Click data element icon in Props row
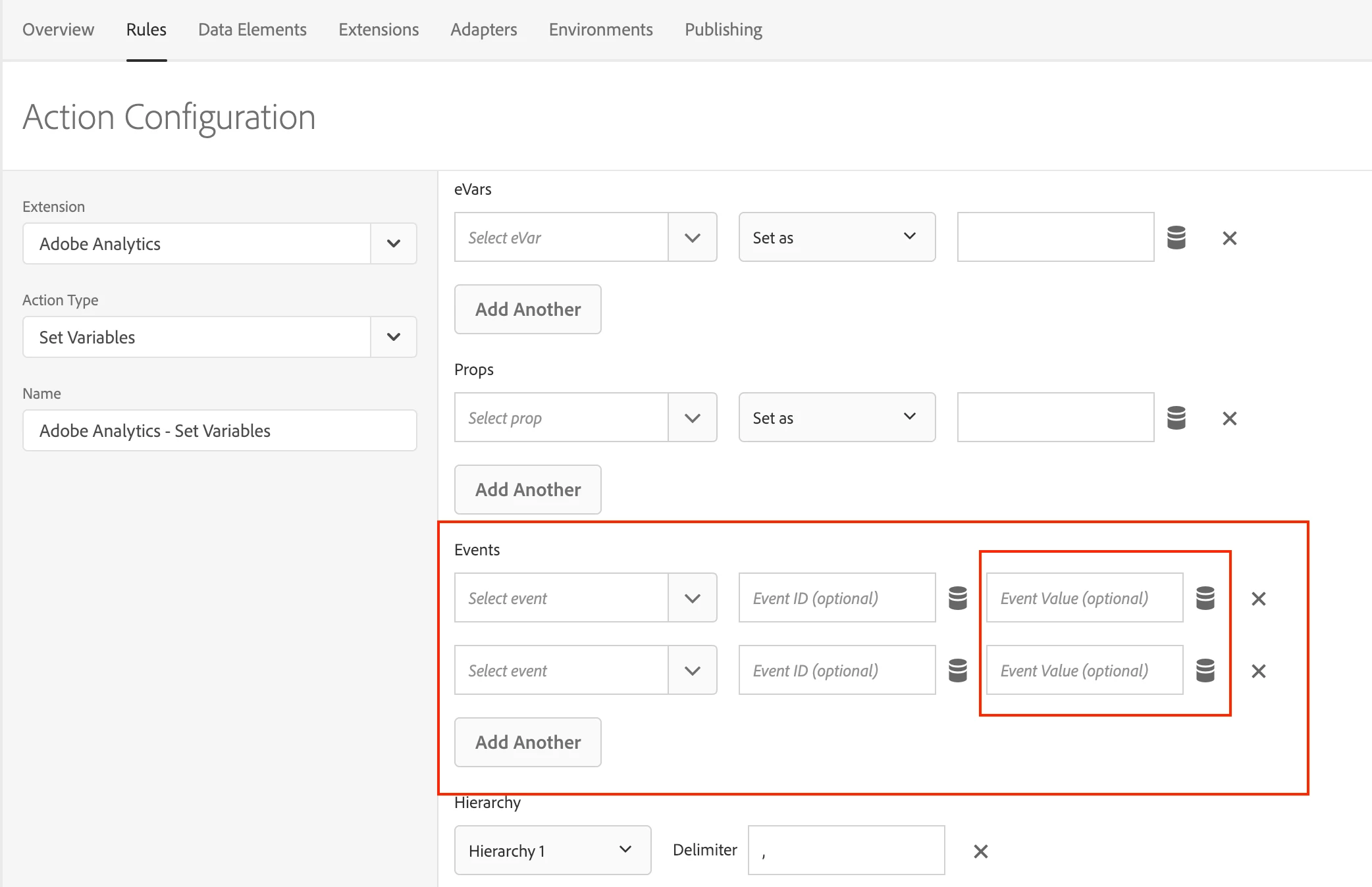Screen dimensions: 1372x887 [1176, 418]
